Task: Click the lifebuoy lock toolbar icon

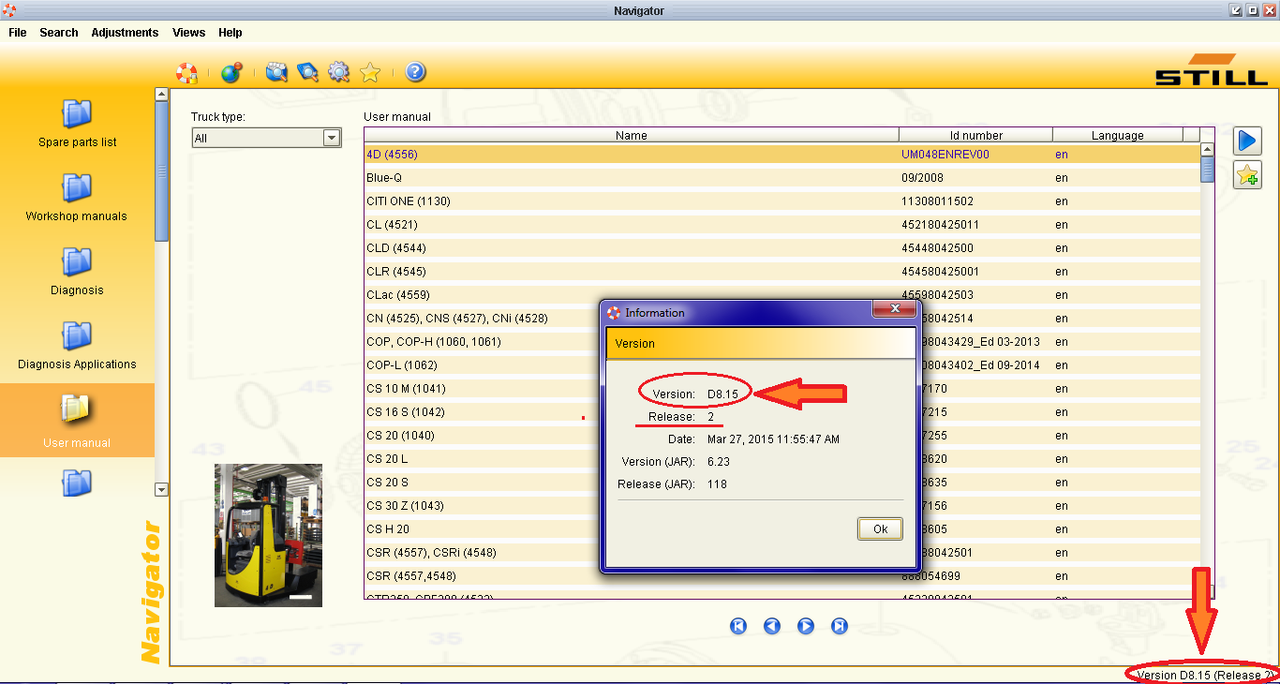Action: click(187, 72)
